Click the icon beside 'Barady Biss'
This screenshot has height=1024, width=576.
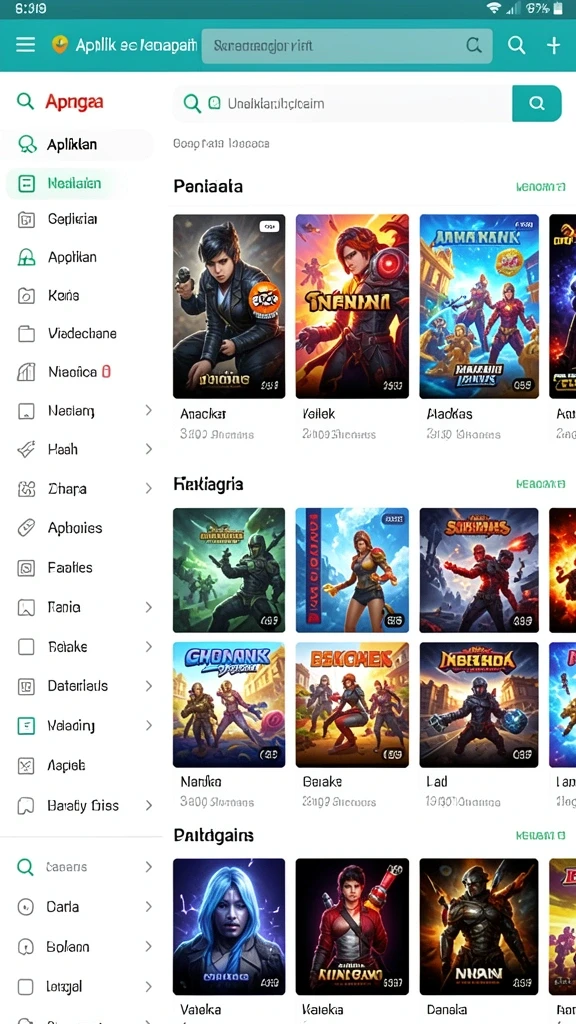point(25,806)
